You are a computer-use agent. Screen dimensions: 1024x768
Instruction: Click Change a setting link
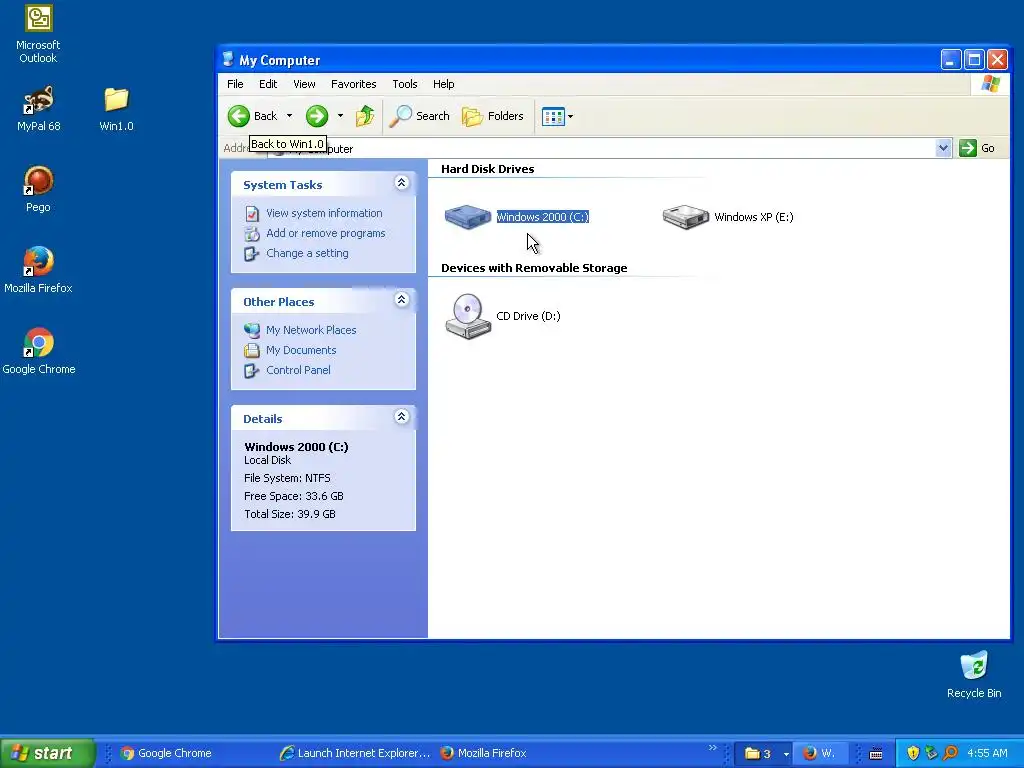point(307,253)
